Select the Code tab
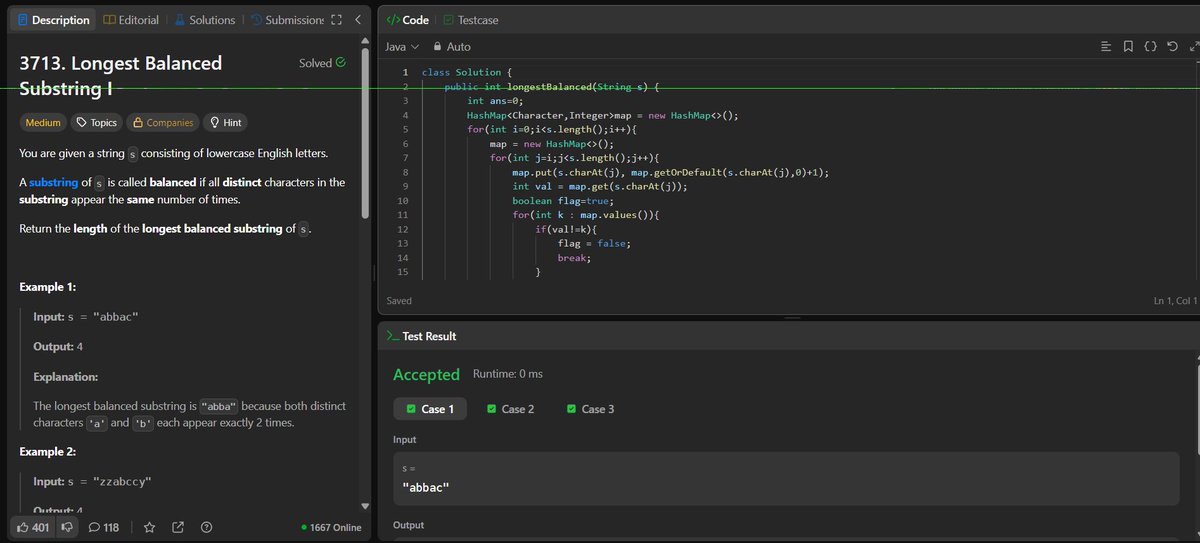1200x543 pixels. coord(408,20)
